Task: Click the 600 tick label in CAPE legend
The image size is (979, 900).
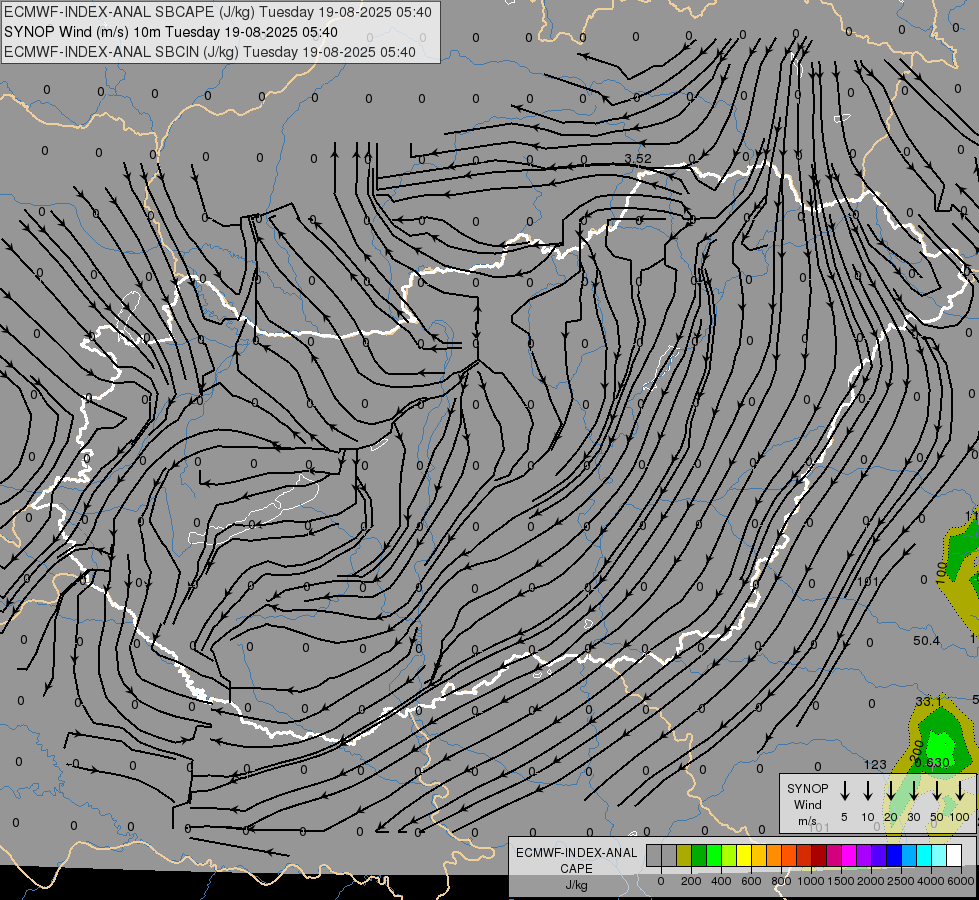Action: coord(751,881)
